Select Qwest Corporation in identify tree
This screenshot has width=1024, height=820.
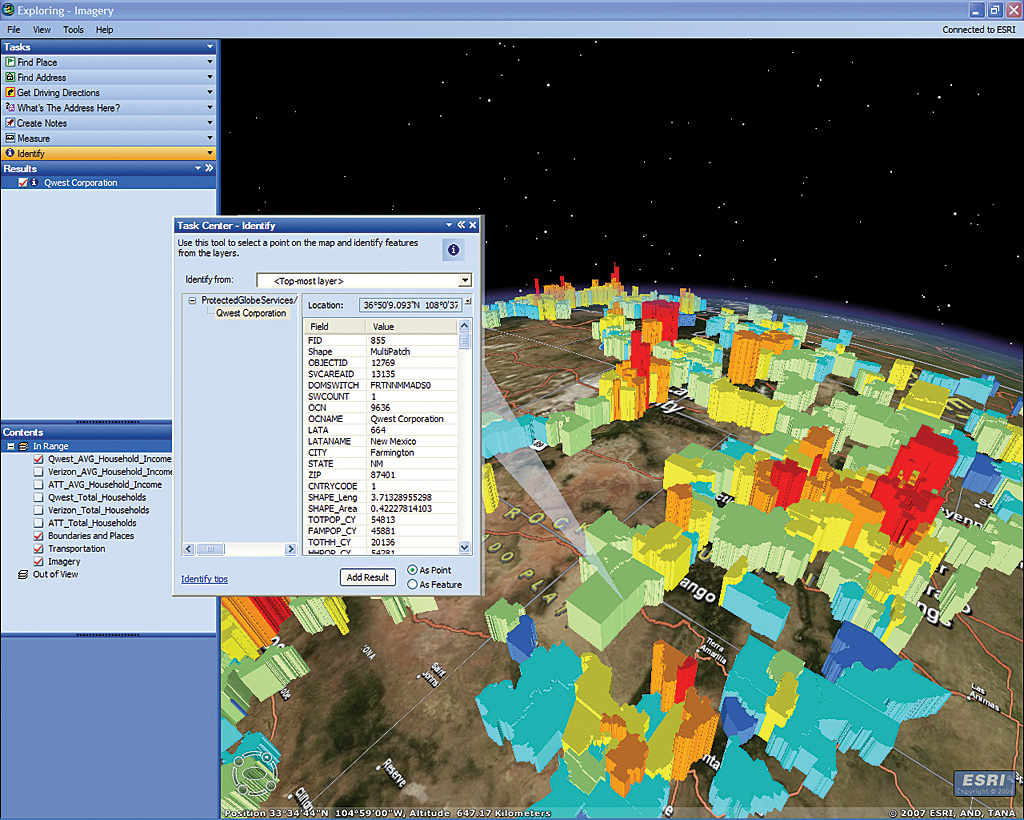[251, 313]
